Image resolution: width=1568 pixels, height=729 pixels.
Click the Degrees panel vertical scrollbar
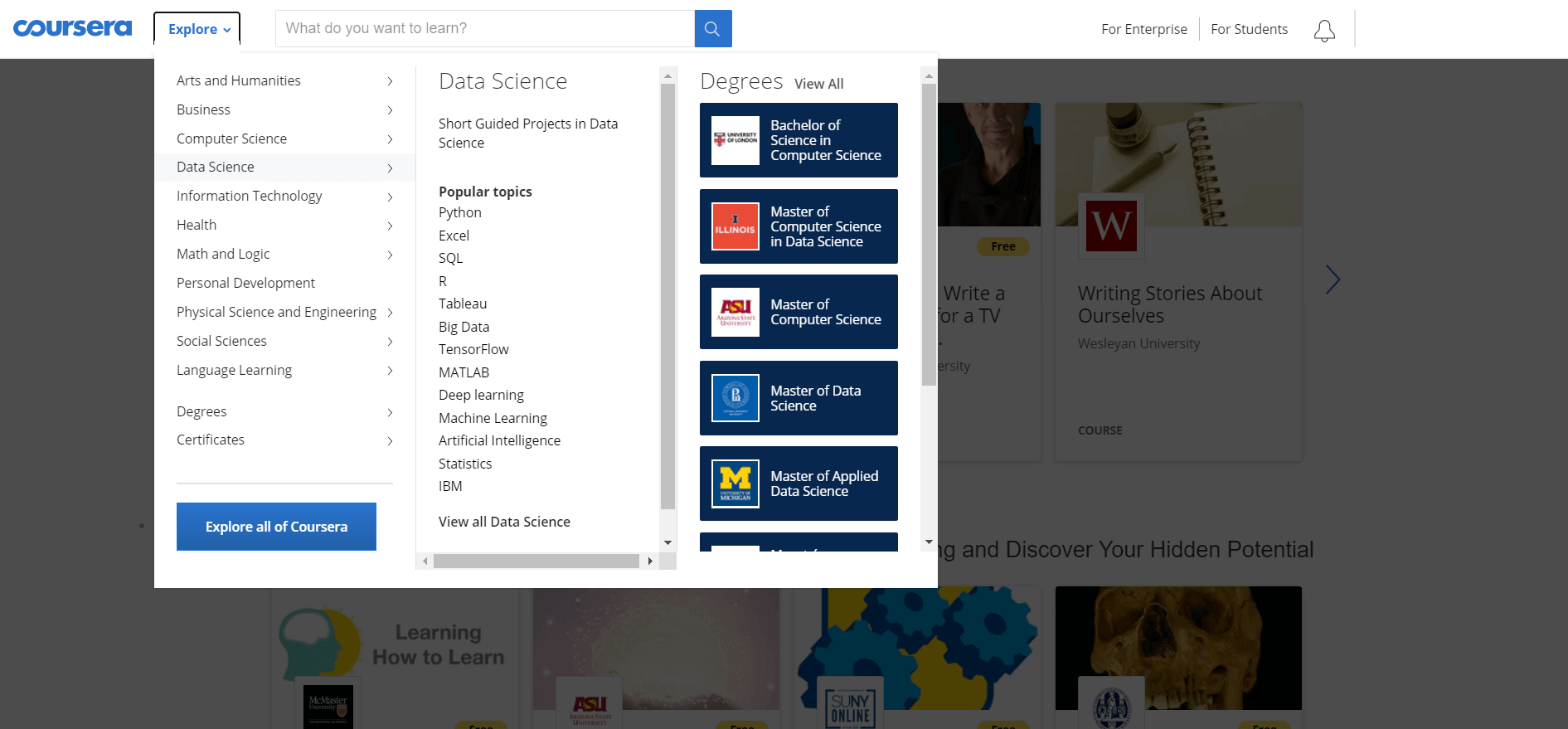tap(929, 235)
